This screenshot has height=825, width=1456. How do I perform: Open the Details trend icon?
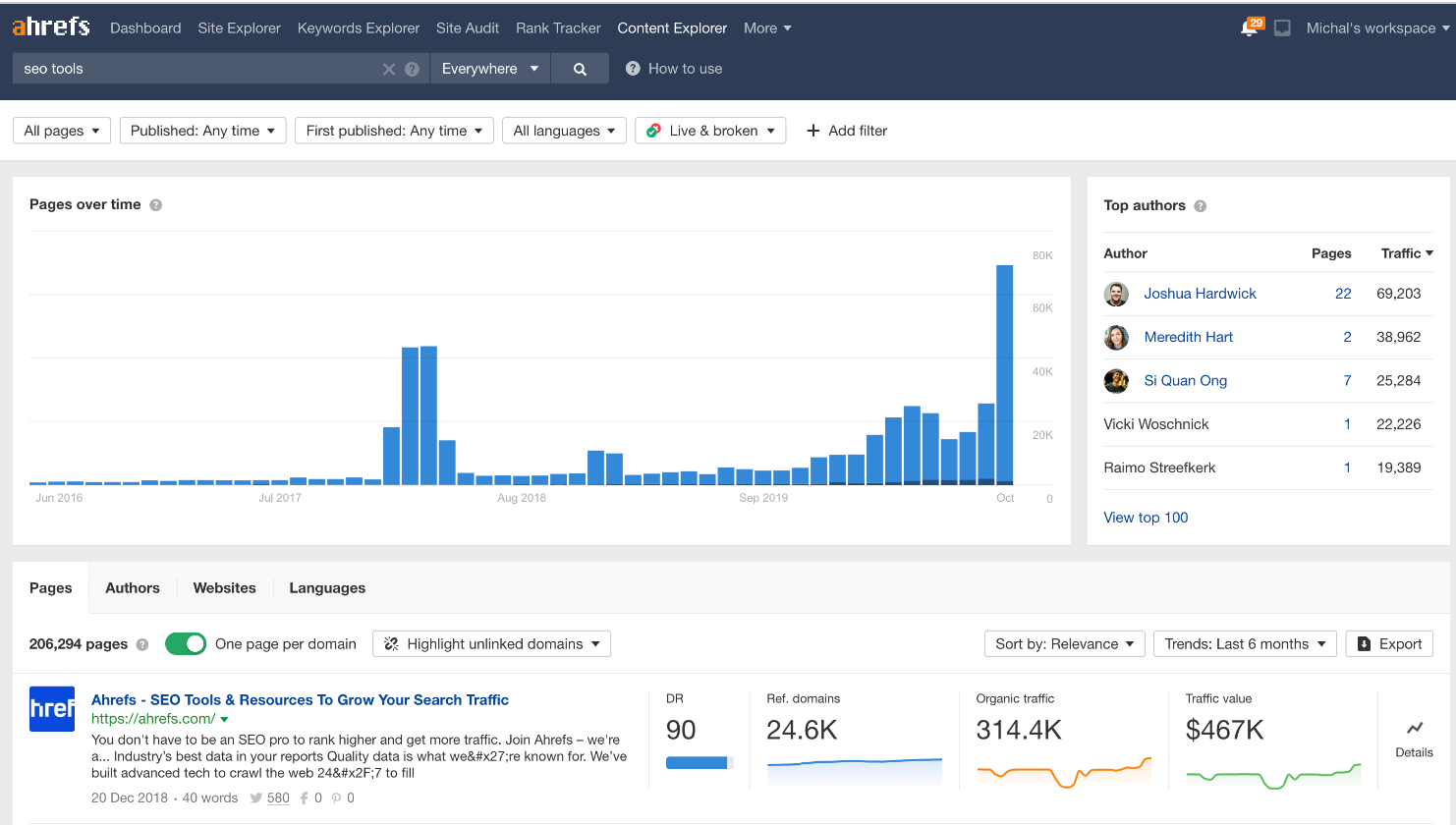click(x=1414, y=728)
